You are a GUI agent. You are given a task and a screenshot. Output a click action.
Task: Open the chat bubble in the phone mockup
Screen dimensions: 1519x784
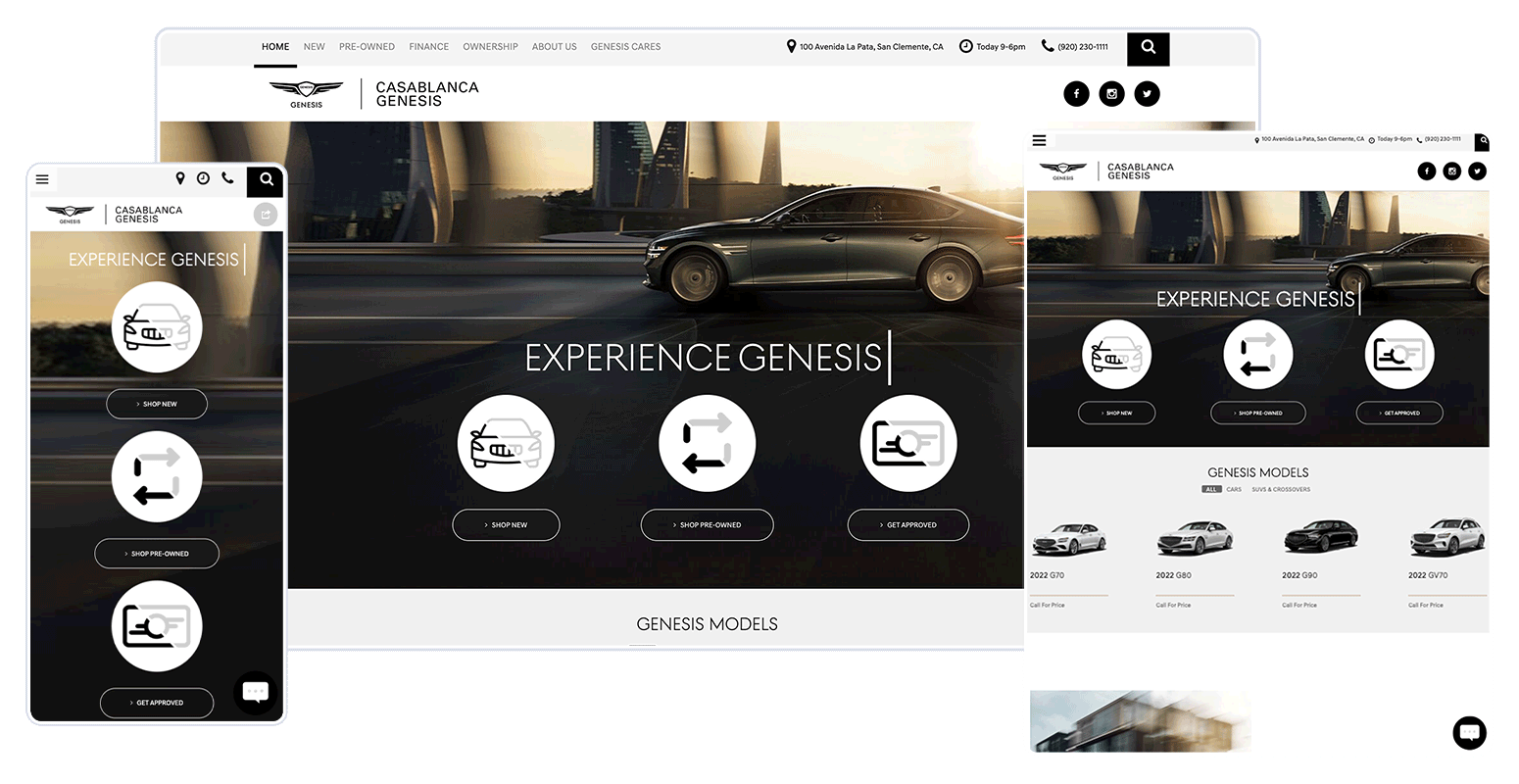[256, 692]
